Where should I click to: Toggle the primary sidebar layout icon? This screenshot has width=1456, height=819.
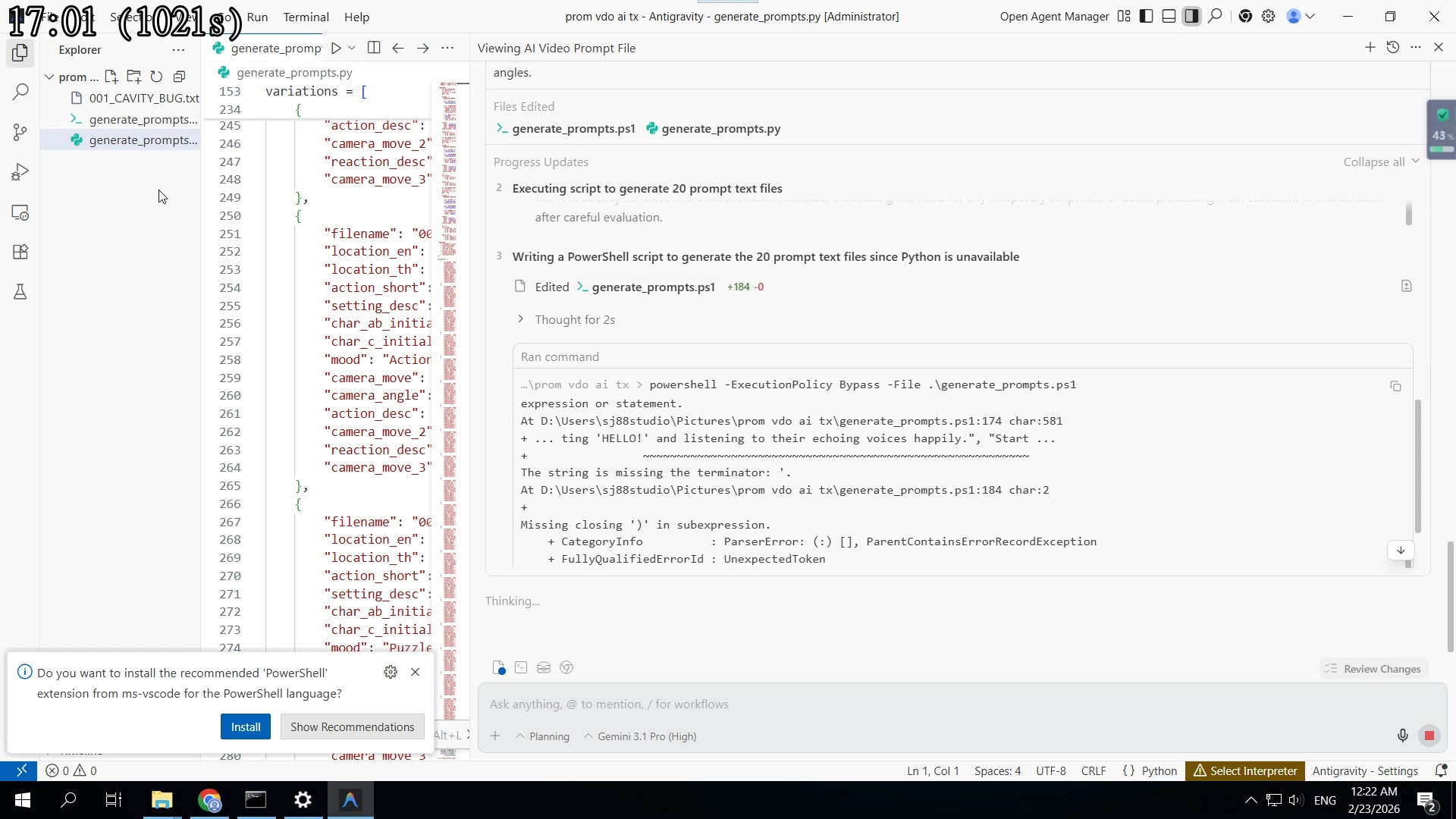[1147, 16]
